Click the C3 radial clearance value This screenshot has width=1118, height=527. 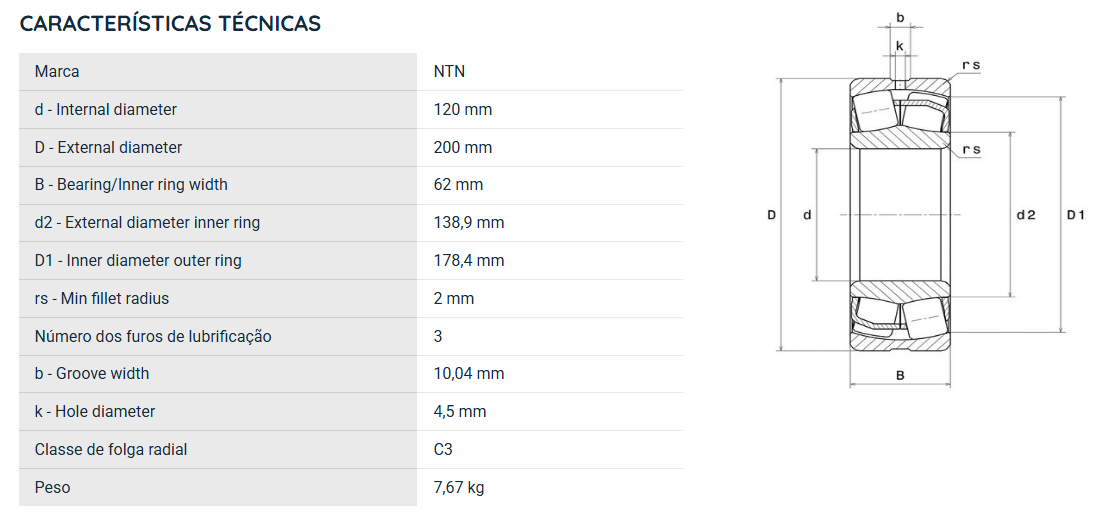[443, 449]
